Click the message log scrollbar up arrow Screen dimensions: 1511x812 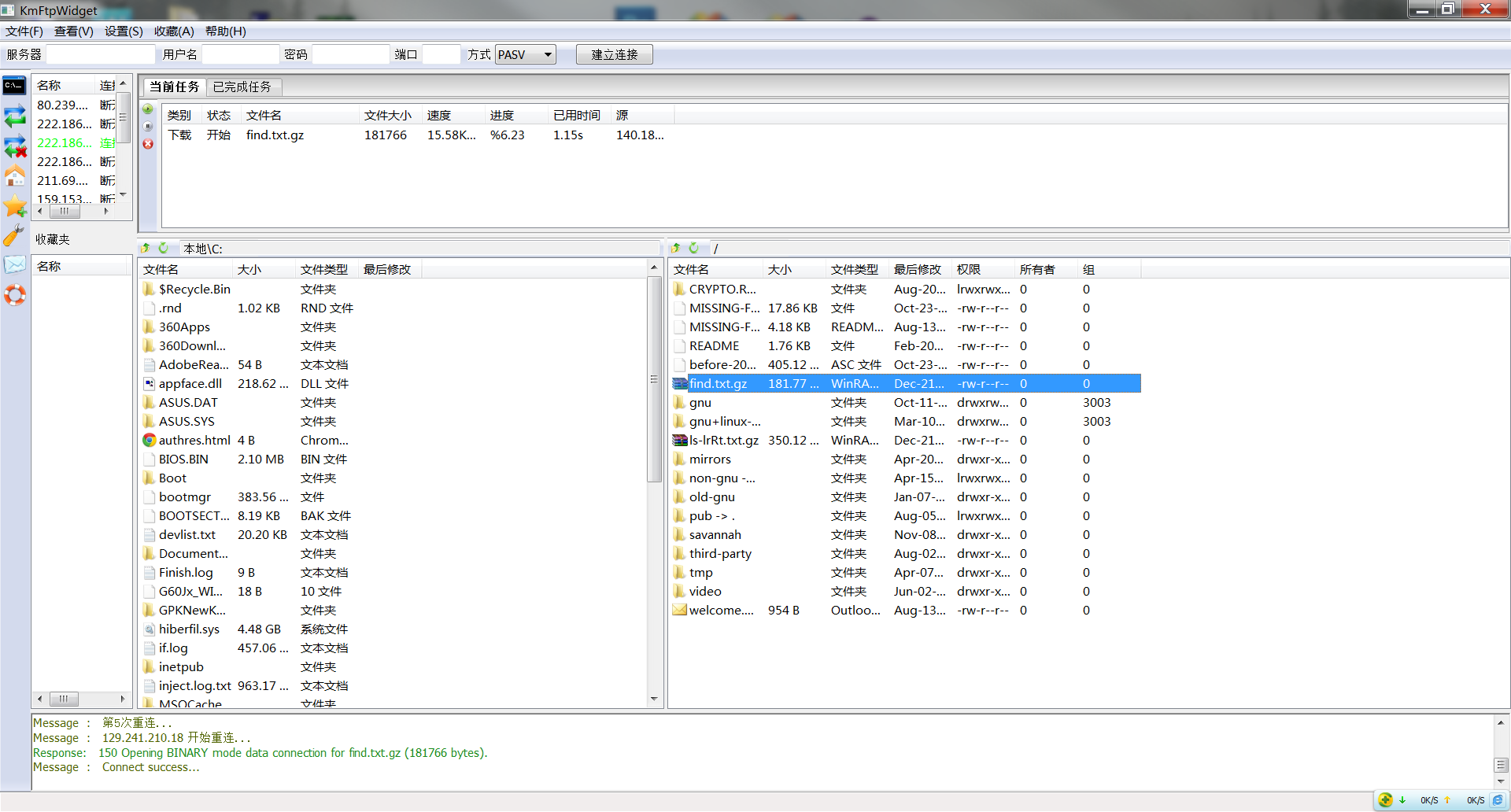click(x=1501, y=722)
